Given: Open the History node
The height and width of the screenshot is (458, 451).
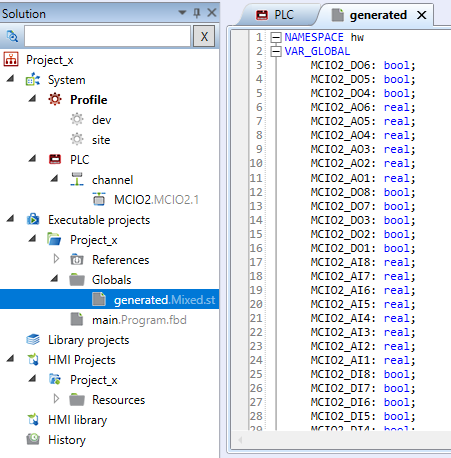Looking at the screenshot, I should [x=67, y=440].
